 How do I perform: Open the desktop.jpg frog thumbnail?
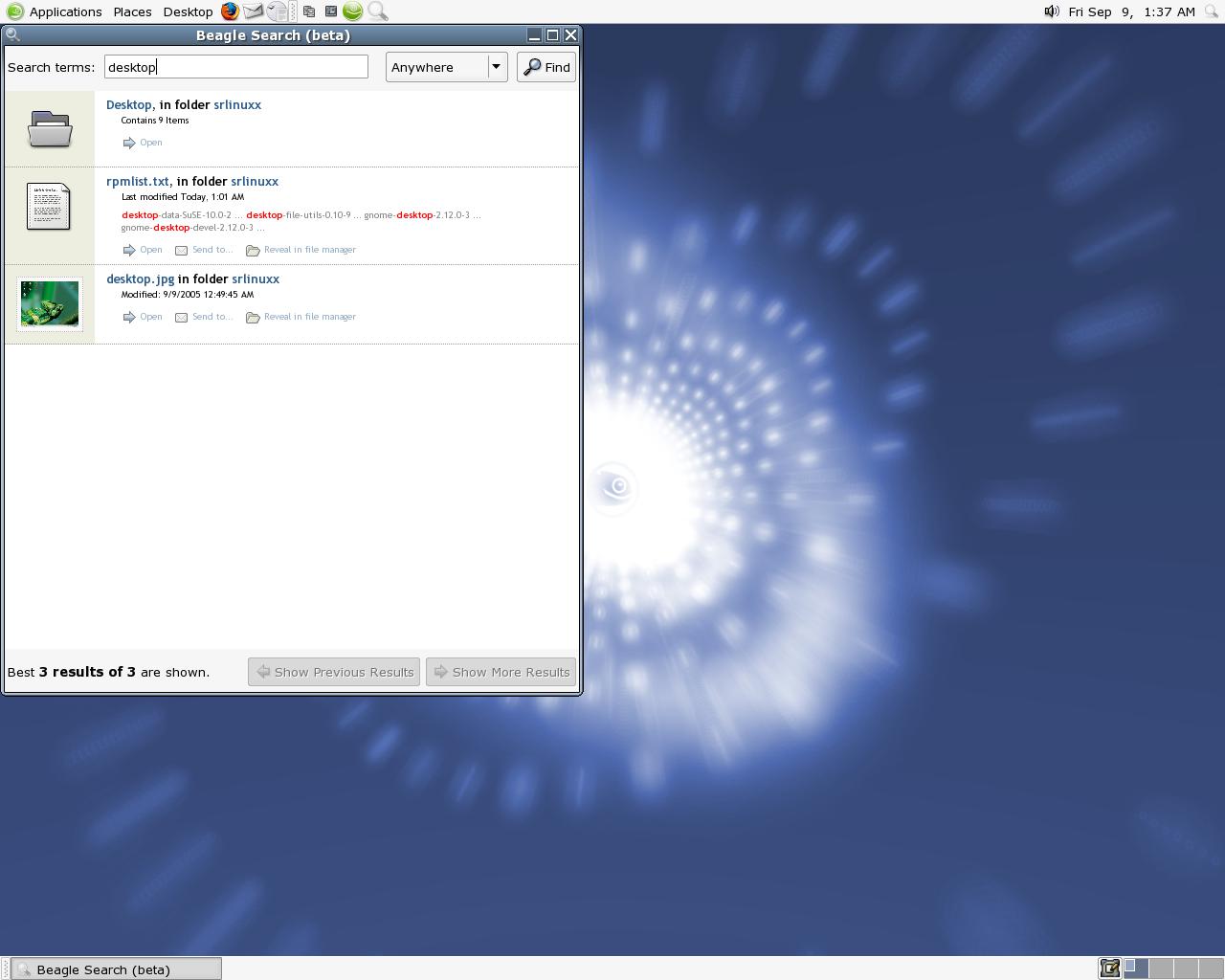click(50, 303)
